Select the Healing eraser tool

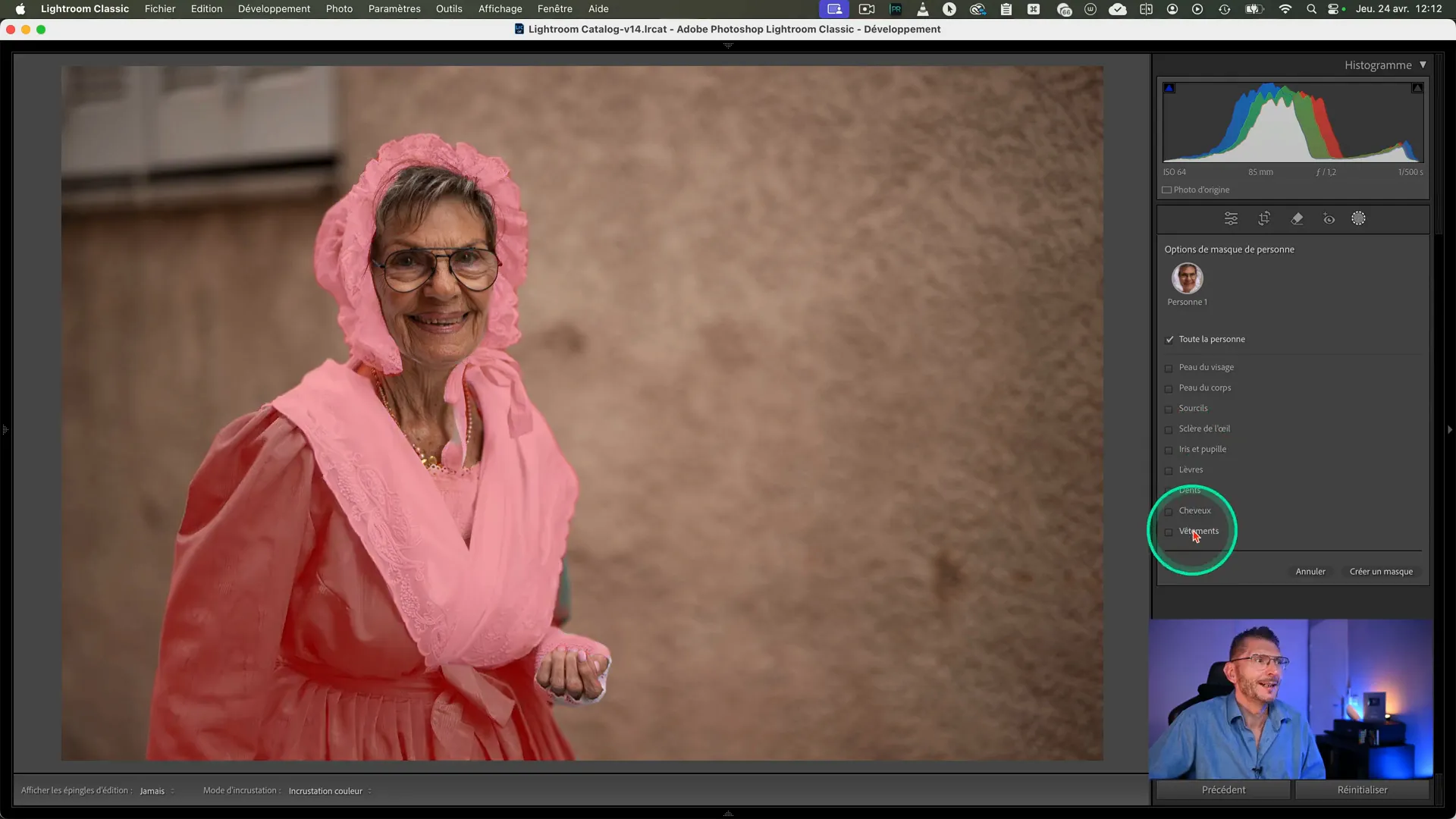1297,218
